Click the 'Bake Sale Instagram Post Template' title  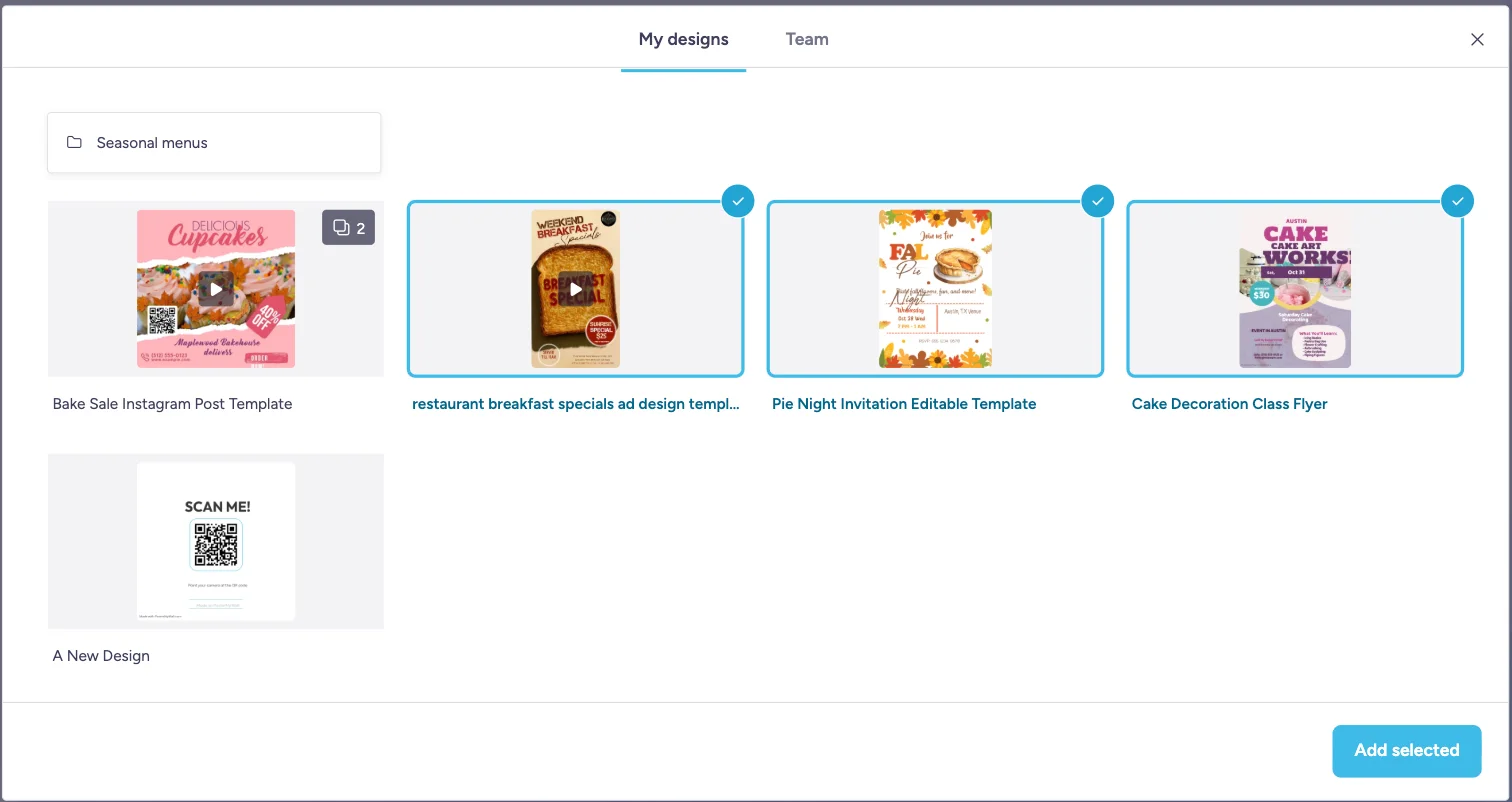coord(172,404)
